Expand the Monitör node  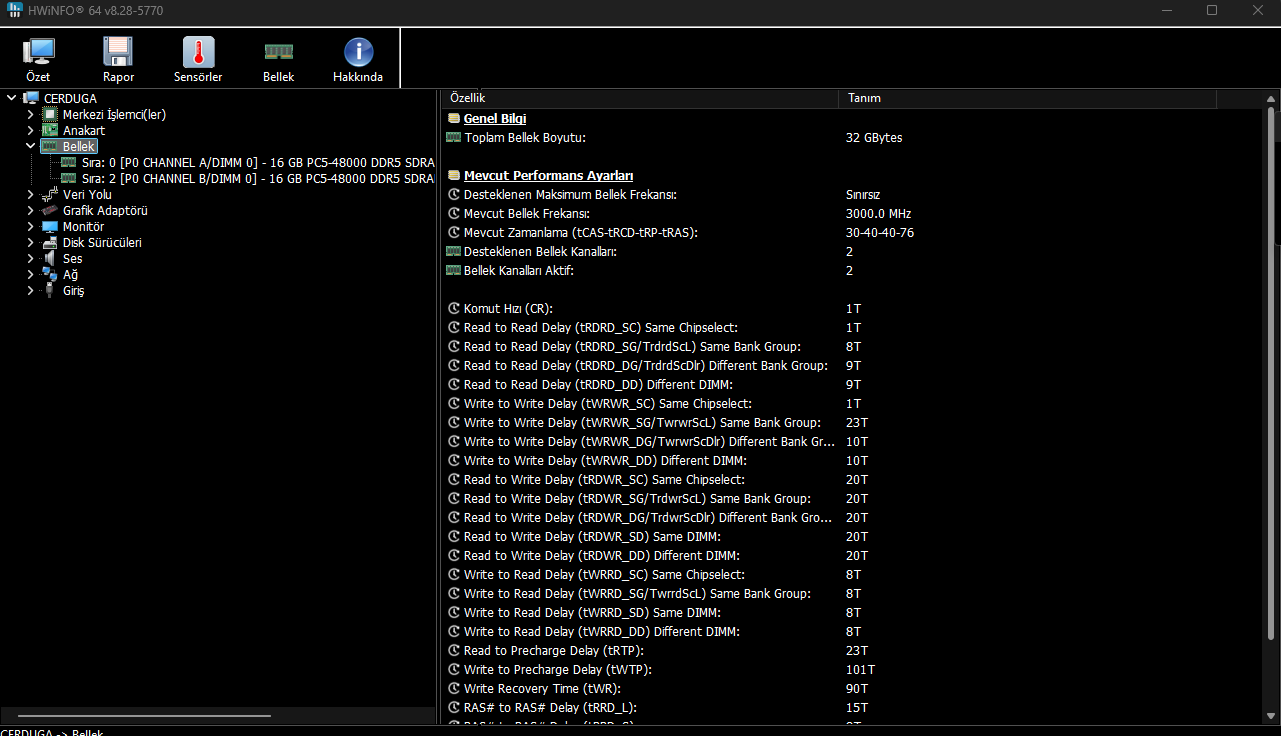pyautogui.click(x=31, y=226)
